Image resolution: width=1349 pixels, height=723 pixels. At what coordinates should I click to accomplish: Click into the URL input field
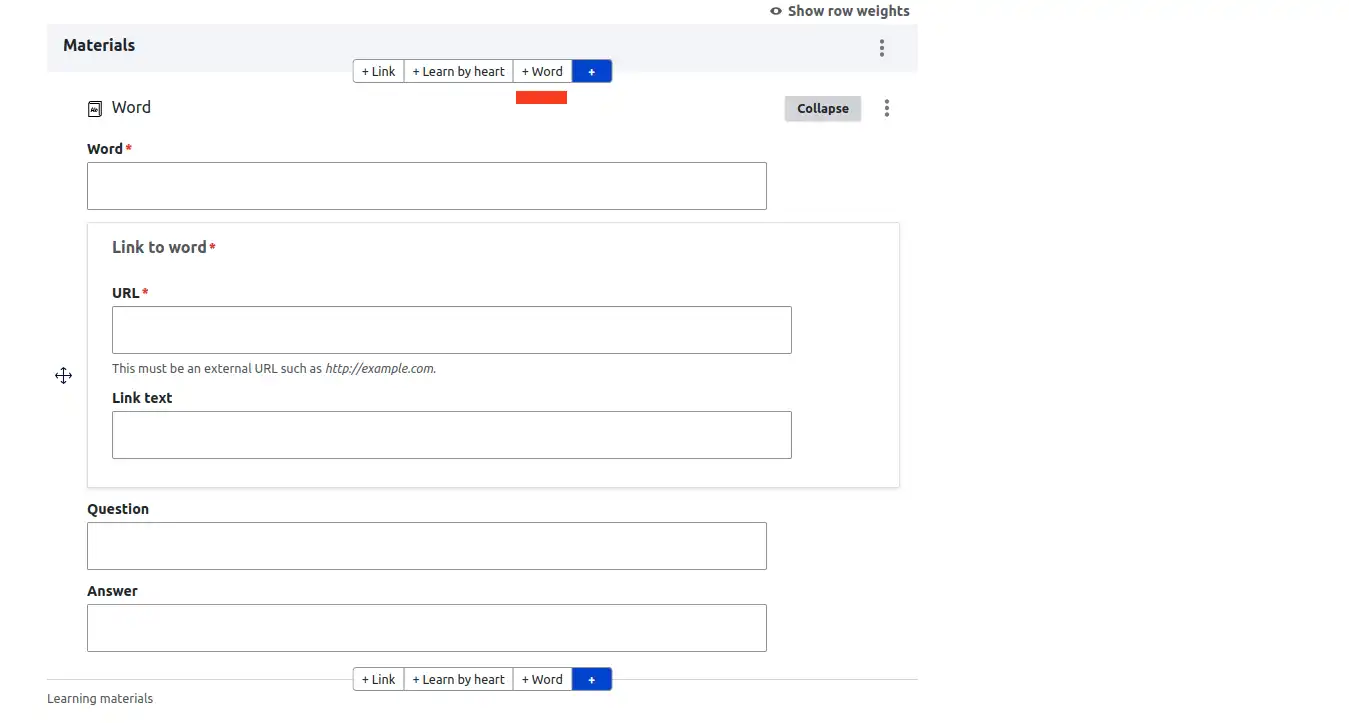451,330
